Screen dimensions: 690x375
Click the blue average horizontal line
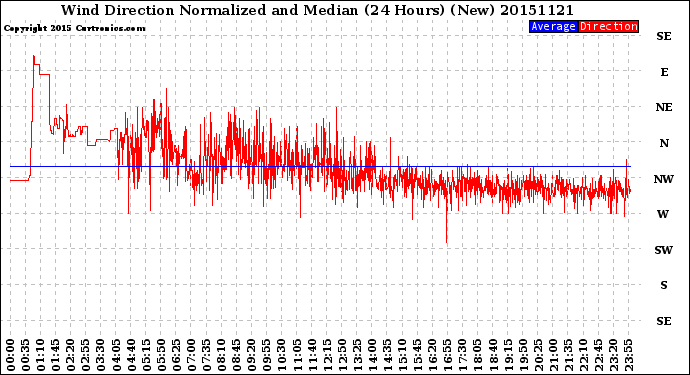click(x=320, y=166)
